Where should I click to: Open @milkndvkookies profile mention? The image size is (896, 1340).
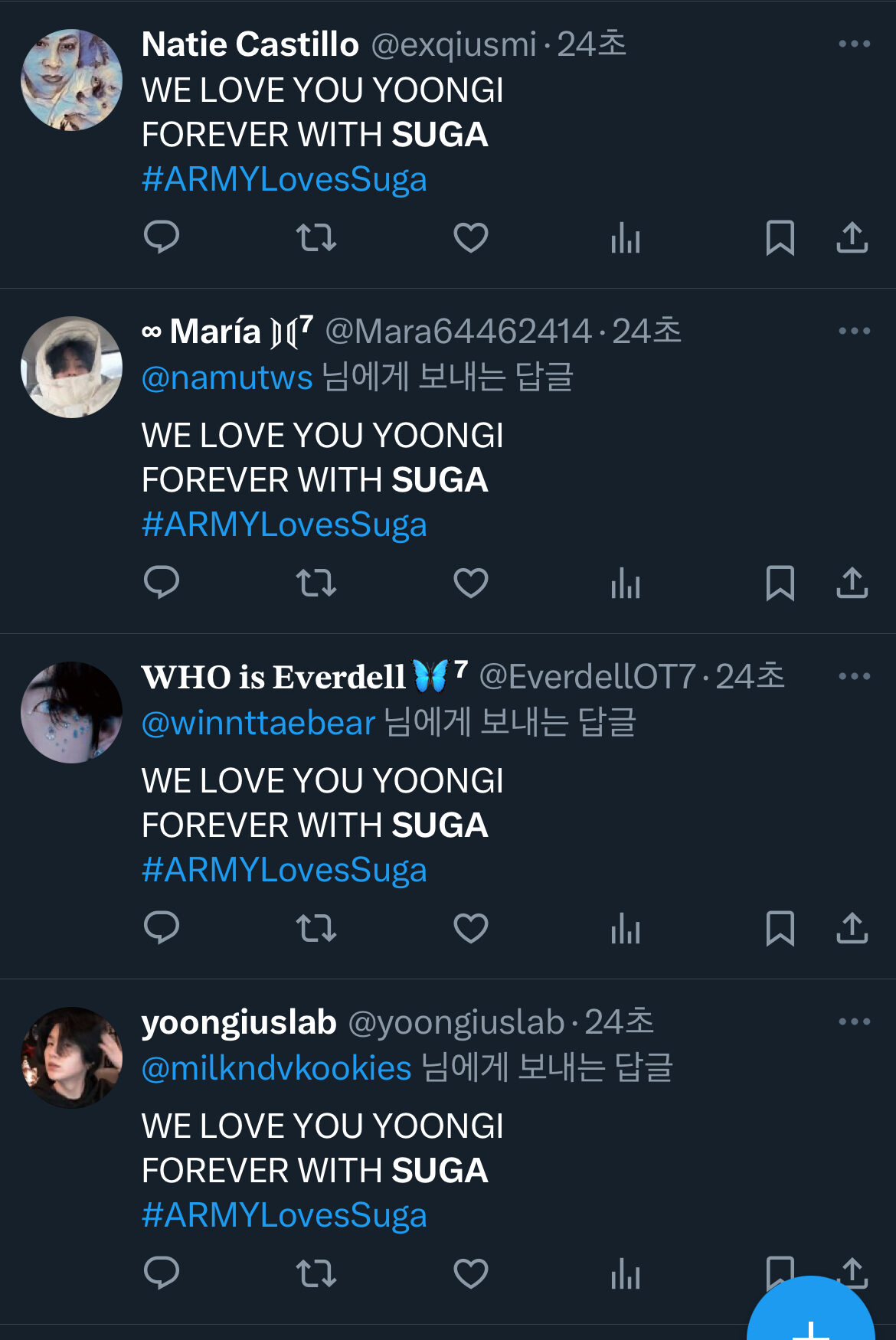276,1068
